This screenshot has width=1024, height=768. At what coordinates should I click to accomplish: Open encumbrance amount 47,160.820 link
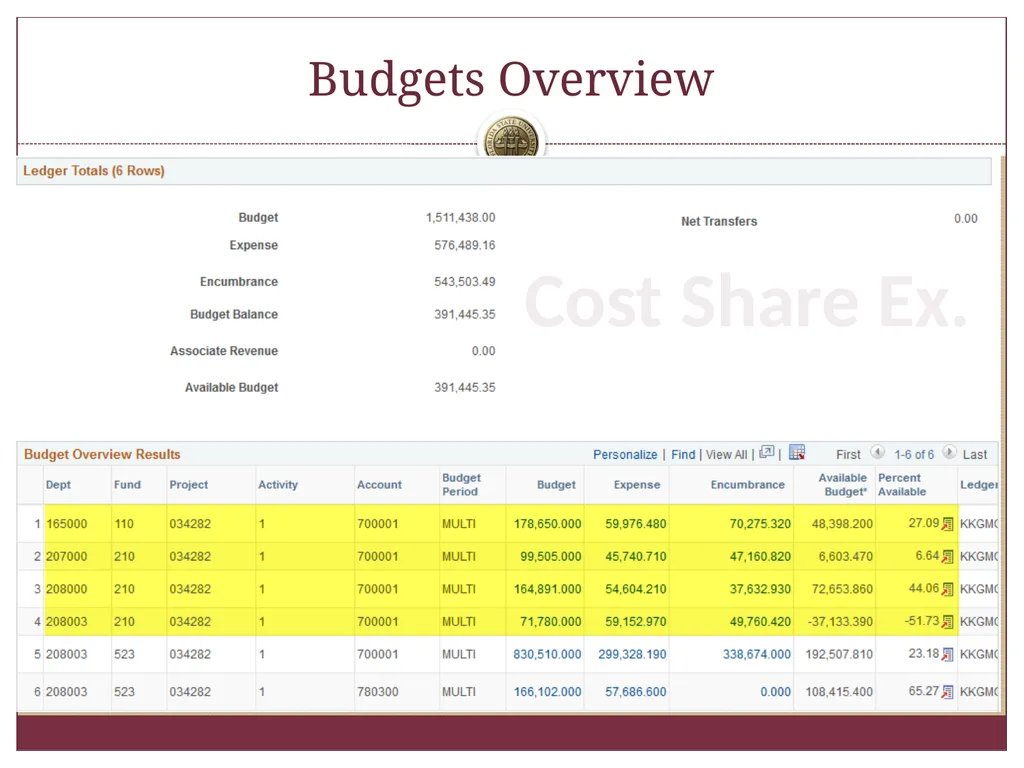[x=760, y=556]
